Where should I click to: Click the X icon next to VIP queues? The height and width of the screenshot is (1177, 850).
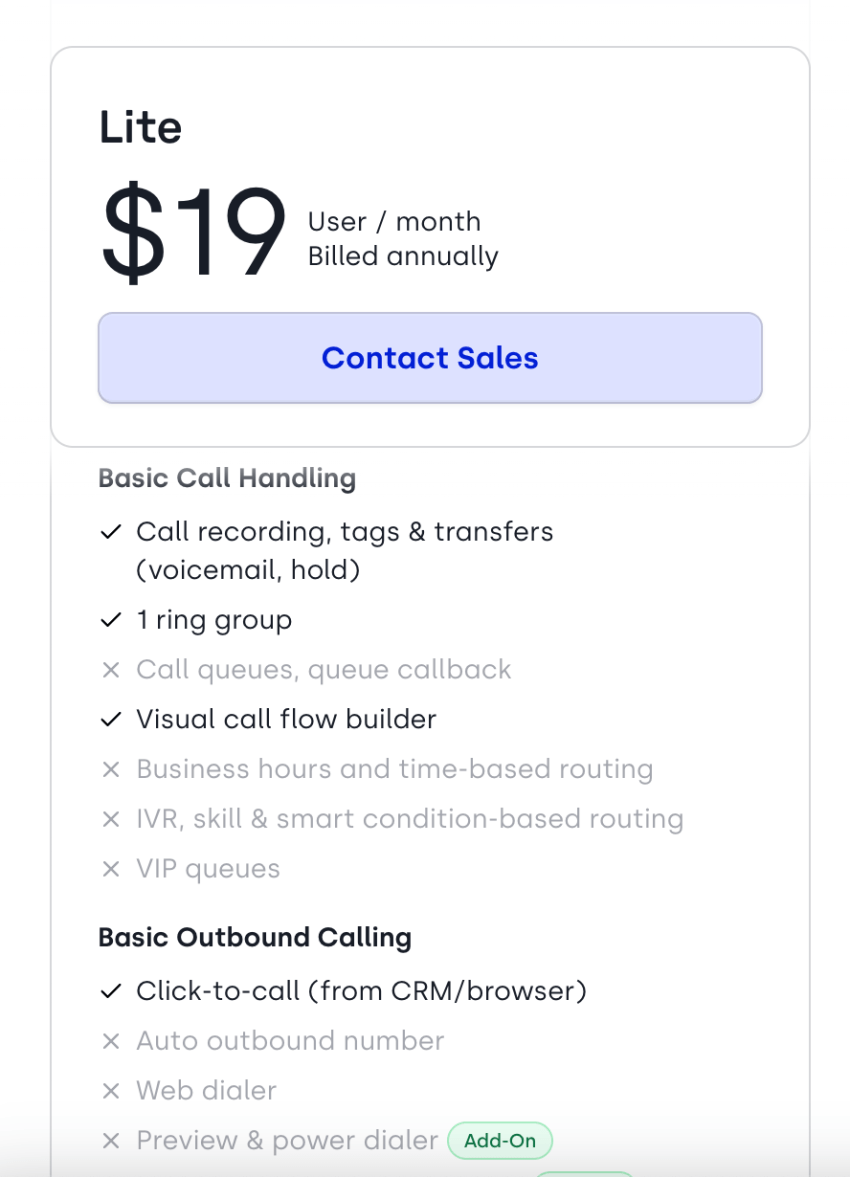click(111, 869)
